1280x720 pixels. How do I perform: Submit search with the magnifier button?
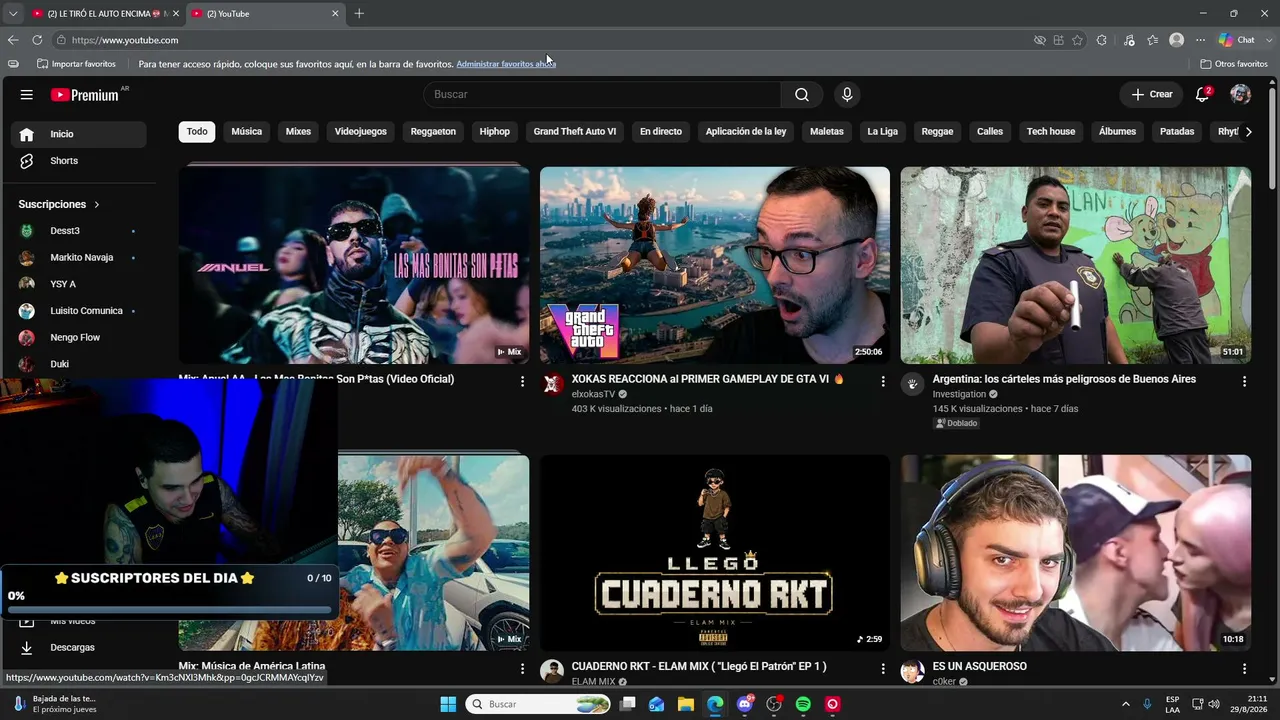click(x=802, y=95)
